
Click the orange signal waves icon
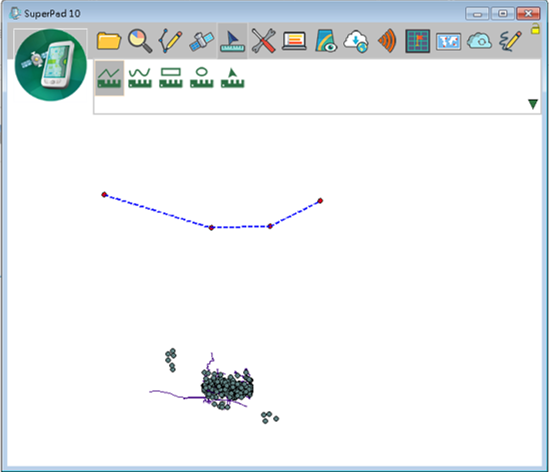coord(387,41)
